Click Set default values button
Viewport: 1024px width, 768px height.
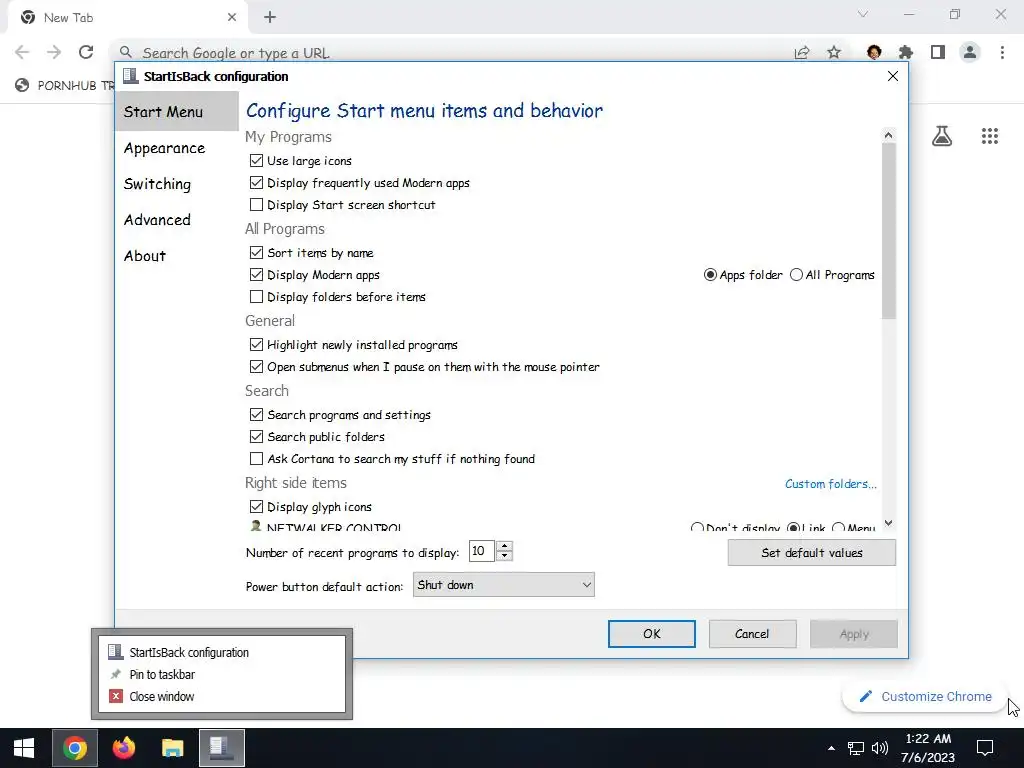pyautogui.click(x=812, y=553)
